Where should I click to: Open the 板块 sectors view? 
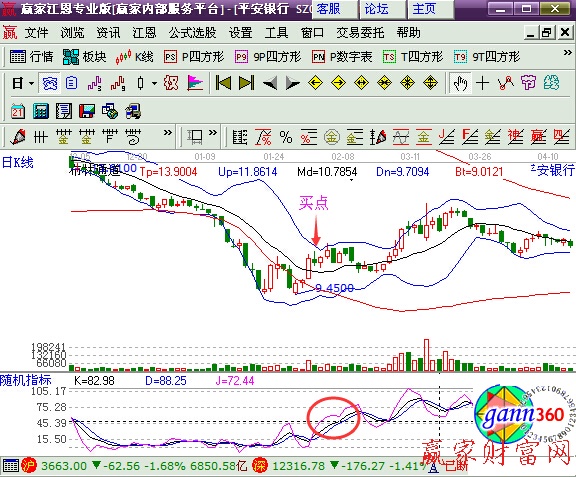pyautogui.click(x=84, y=57)
